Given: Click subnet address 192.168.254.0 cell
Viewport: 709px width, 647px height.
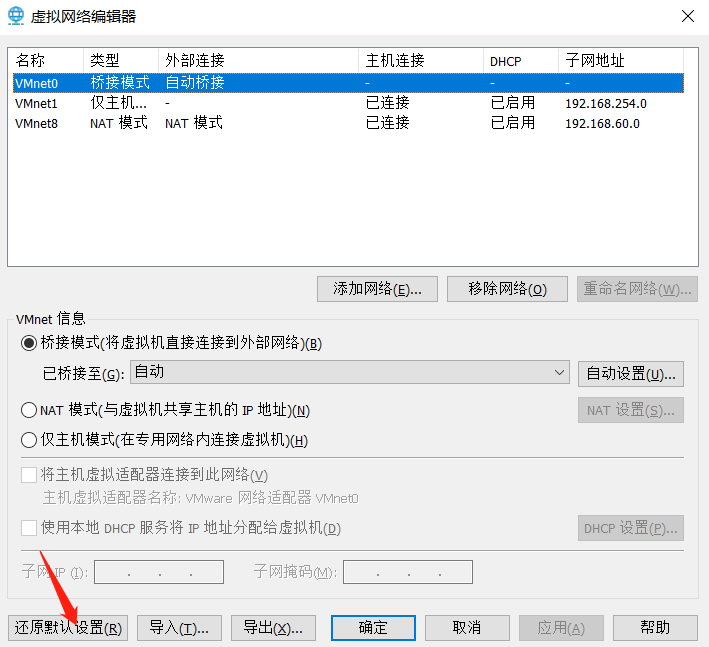Looking at the screenshot, I should (x=606, y=104).
